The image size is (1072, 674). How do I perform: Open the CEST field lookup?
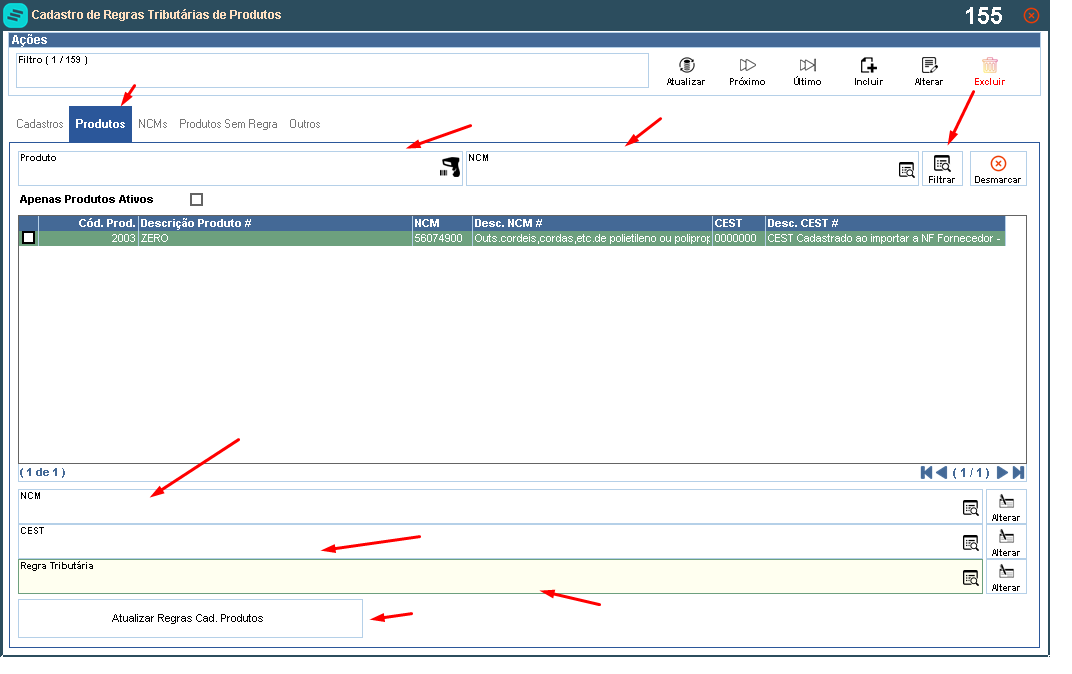(x=970, y=543)
